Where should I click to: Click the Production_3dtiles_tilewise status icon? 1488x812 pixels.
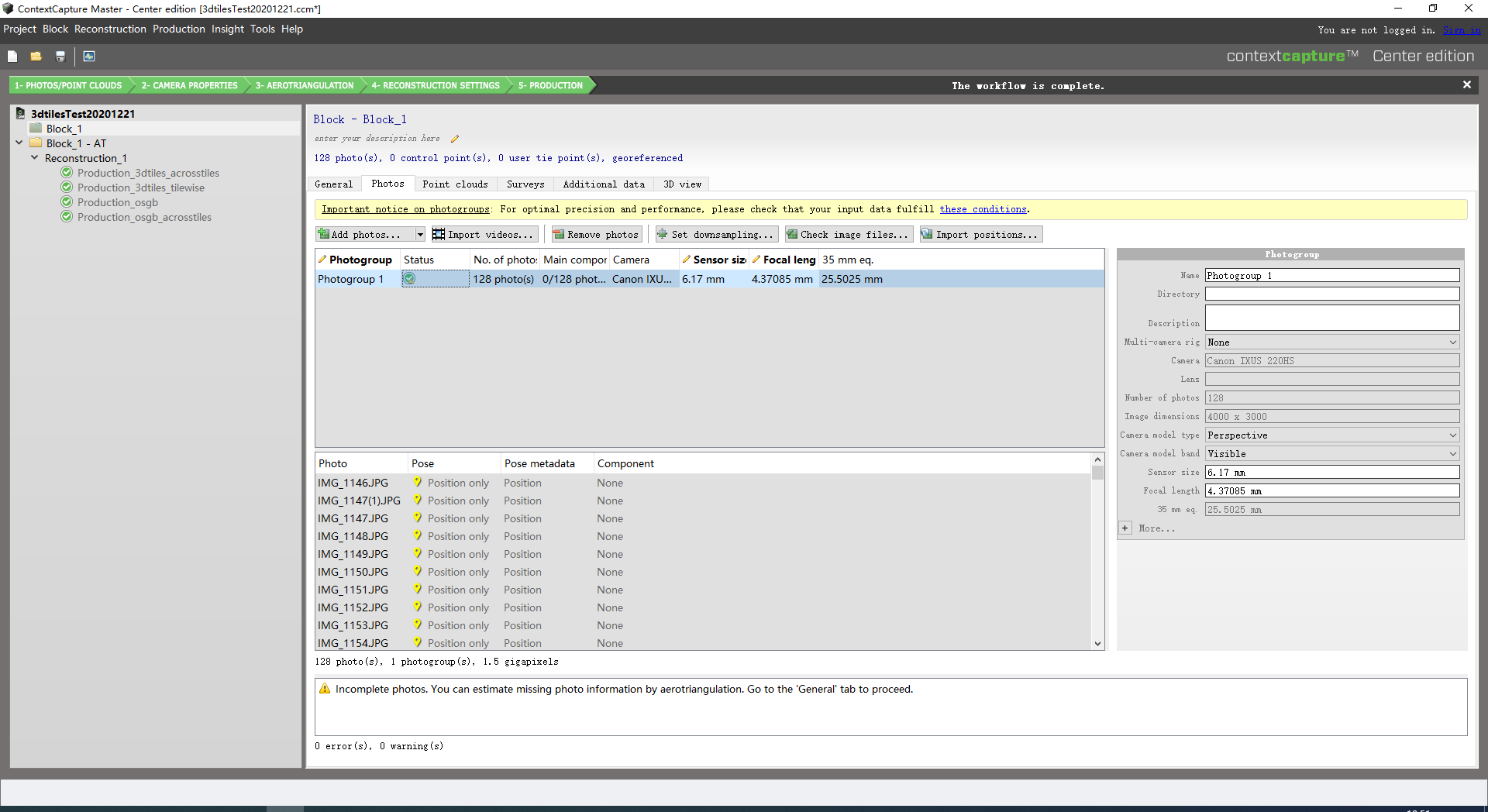point(67,188)
